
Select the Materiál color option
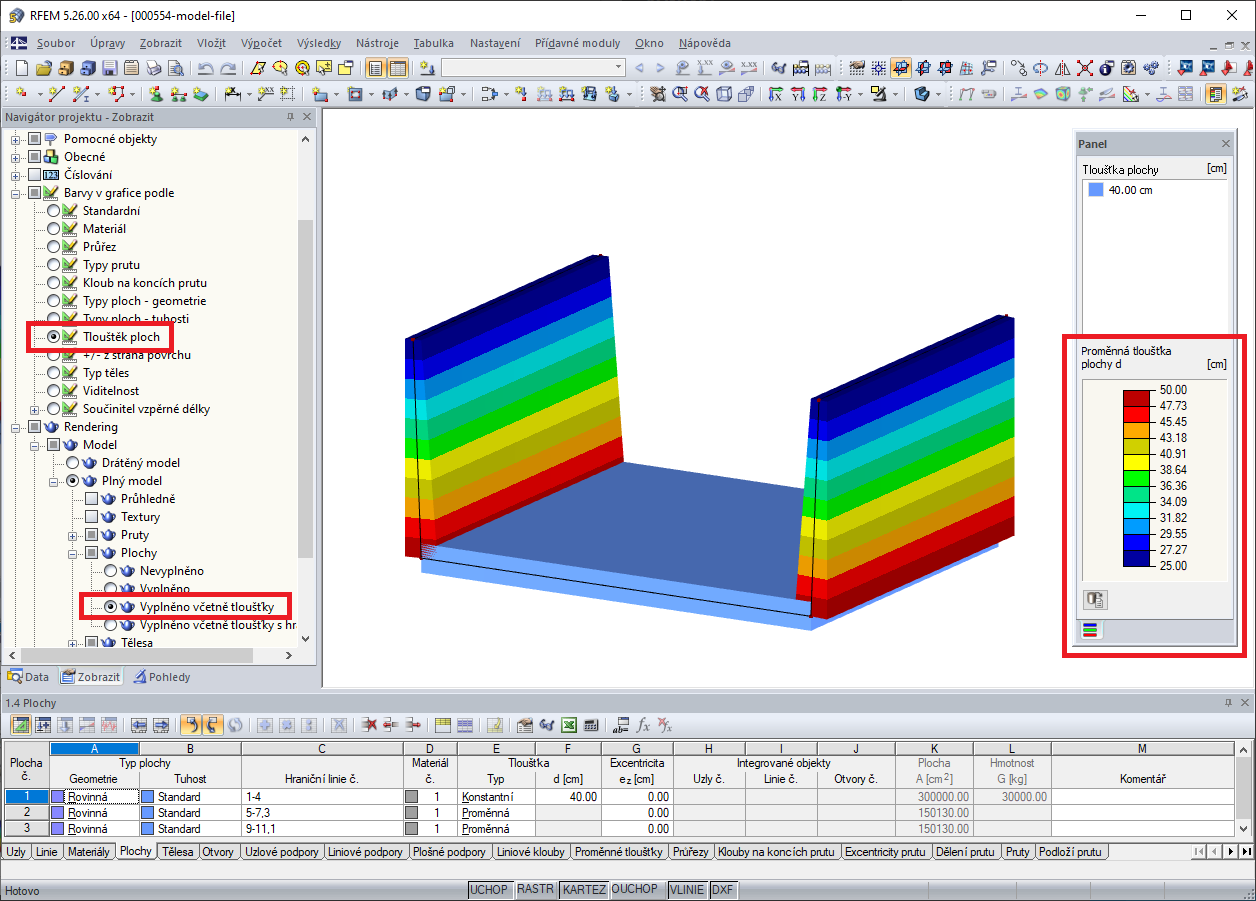coord(53,229)
